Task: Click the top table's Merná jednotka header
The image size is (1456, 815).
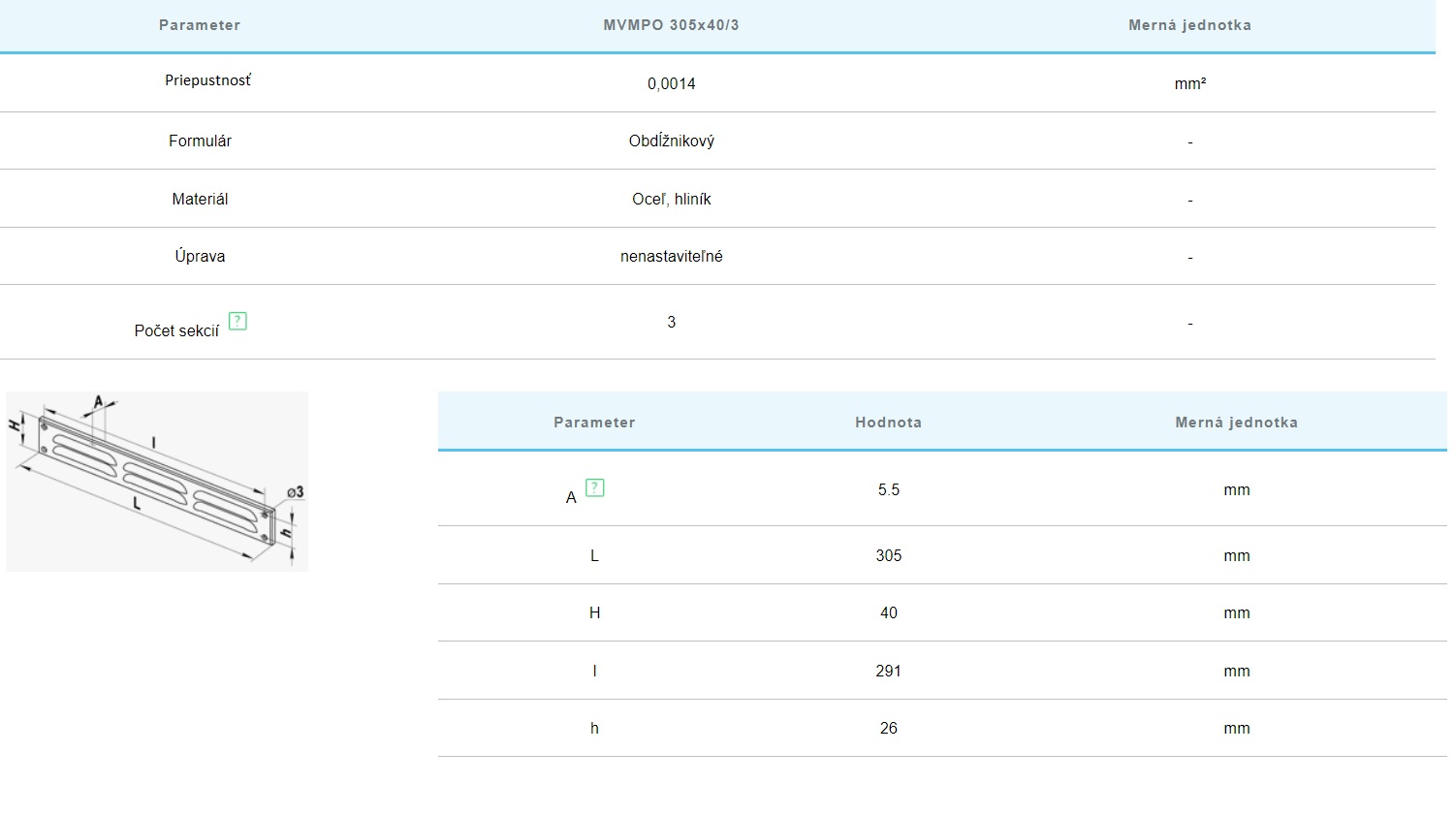Action: 1189,25
